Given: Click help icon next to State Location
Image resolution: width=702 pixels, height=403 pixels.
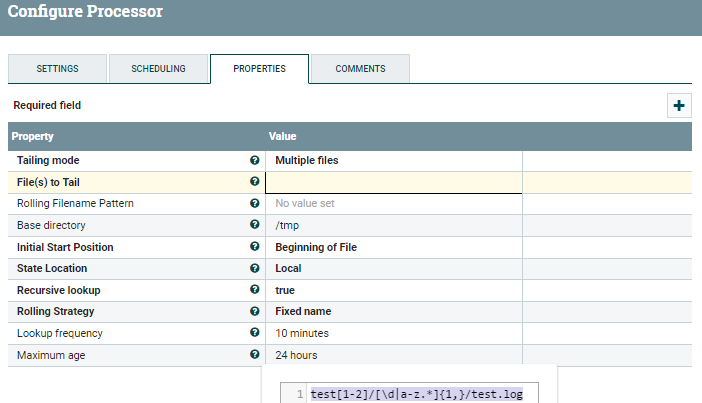Looking at the screenshot, I should click(255, 268).
